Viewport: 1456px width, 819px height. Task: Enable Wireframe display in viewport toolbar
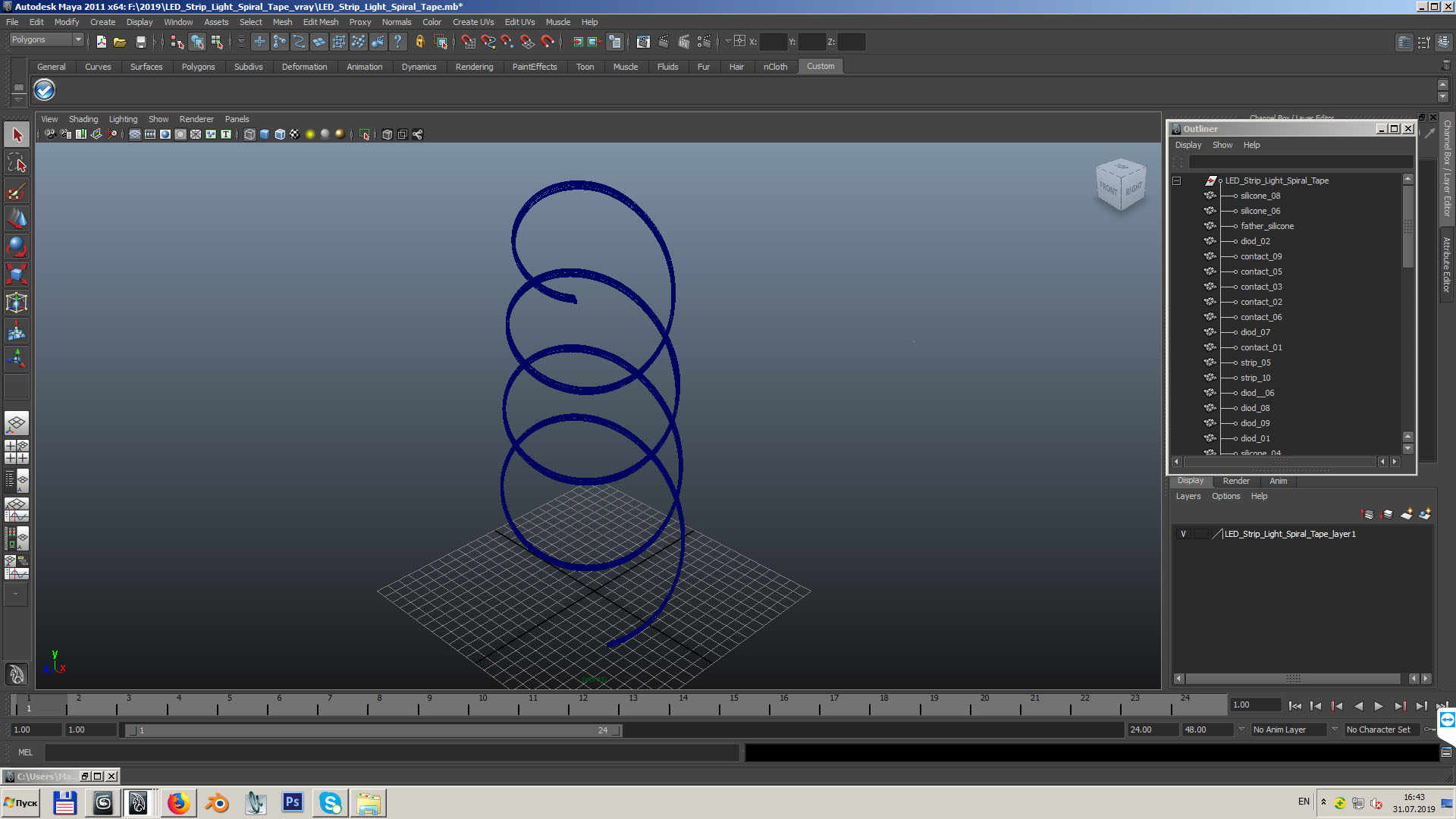(x=249, y=134)
